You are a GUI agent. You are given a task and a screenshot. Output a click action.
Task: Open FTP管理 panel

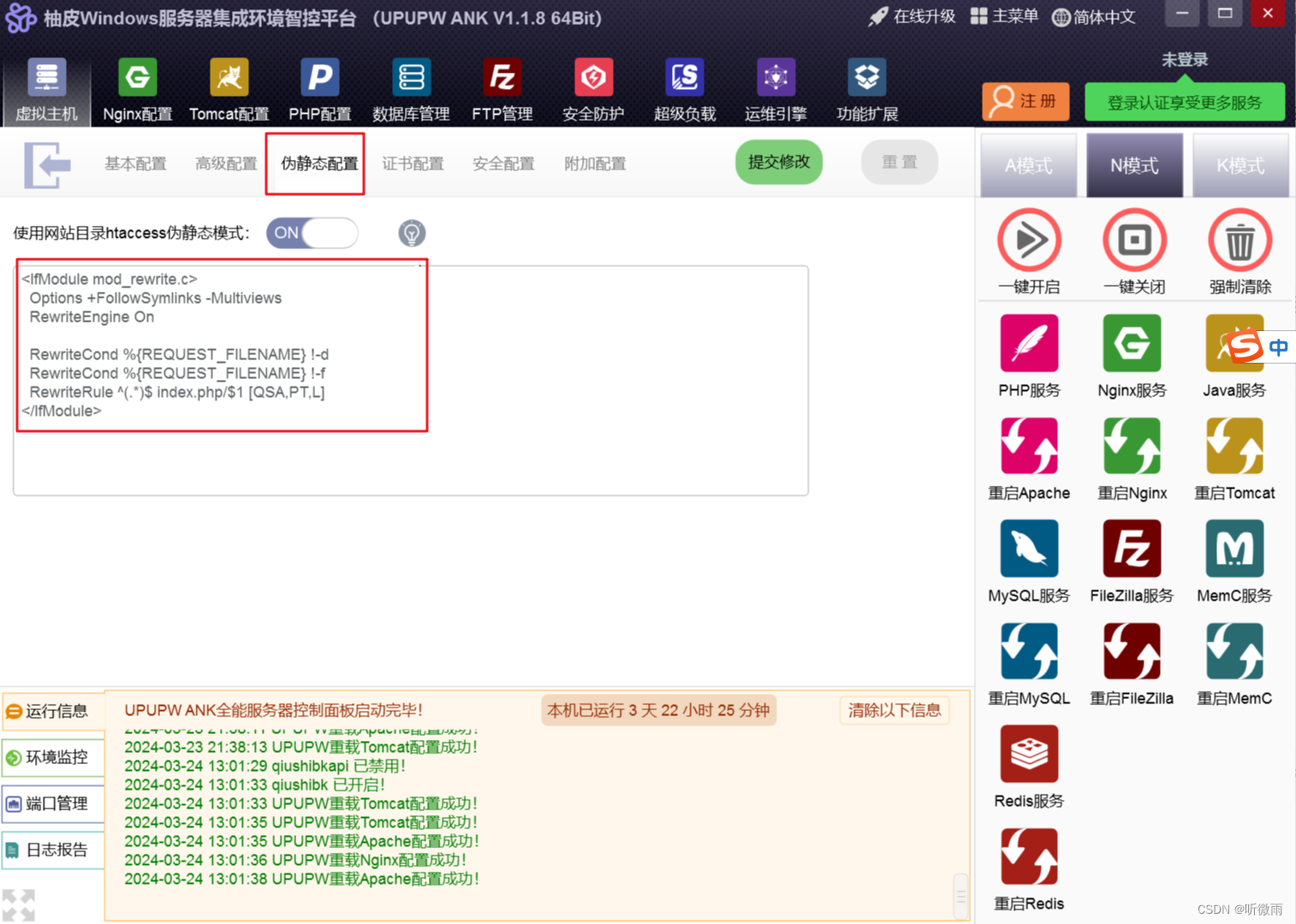coord(502,90)
